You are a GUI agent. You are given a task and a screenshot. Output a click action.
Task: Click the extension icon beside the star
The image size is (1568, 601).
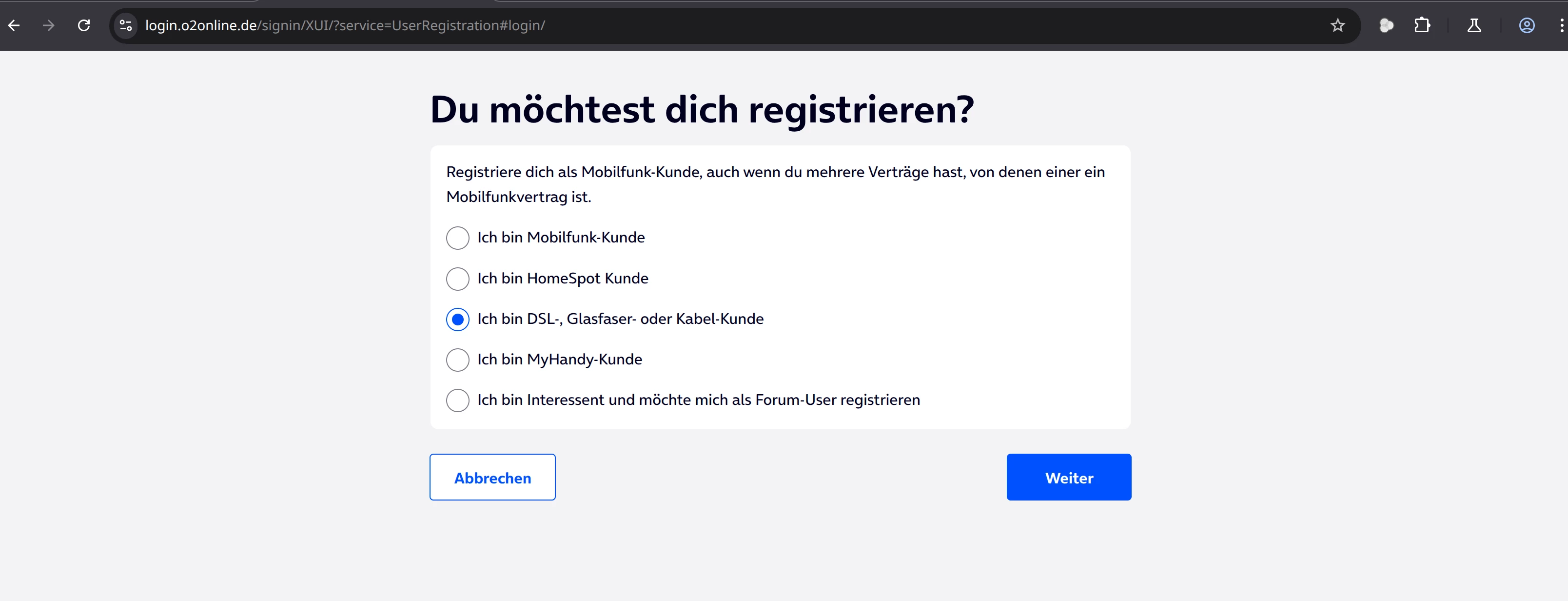(1386, 25)
